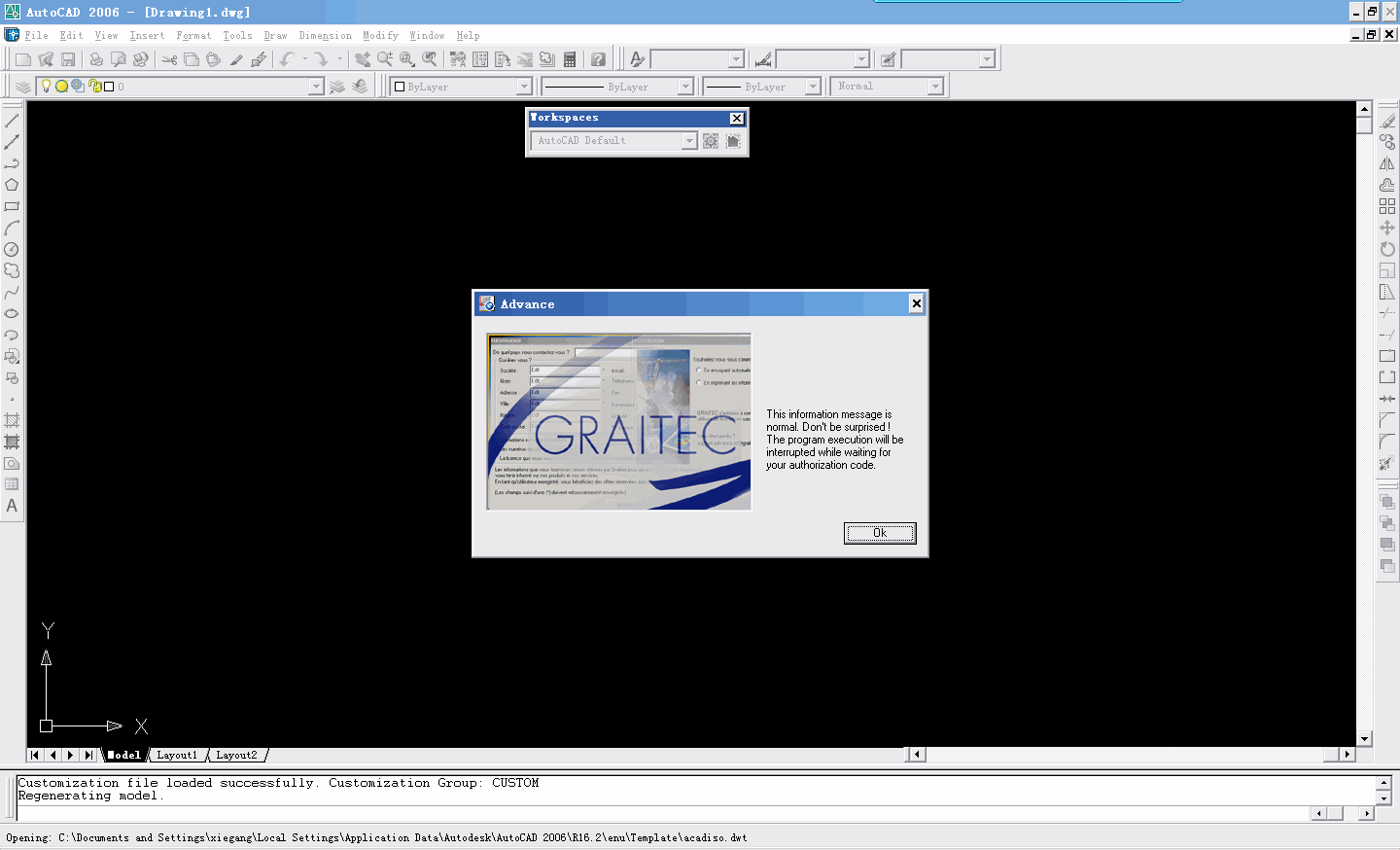This screenshot has width=1400, height=850.
Task: Select the Spline draw tool
Action: pyautogui.click(x=12, y=292)
